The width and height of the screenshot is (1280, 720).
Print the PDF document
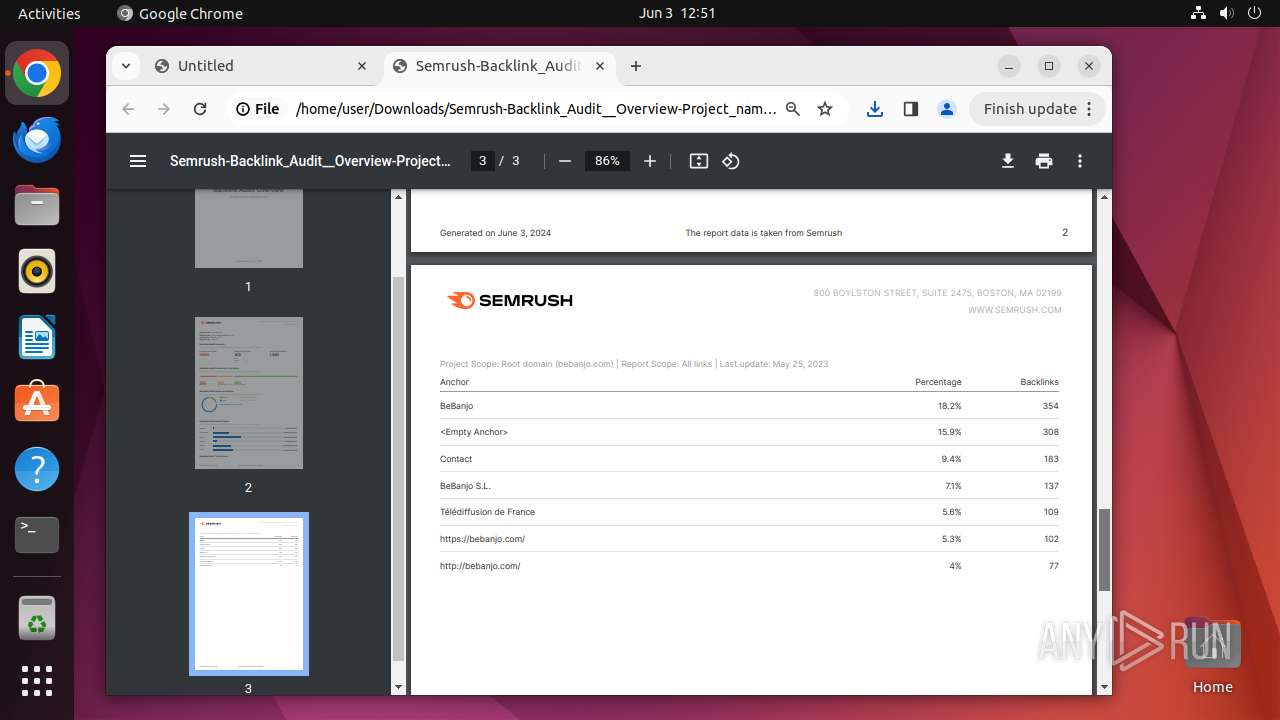tap(1044, 161)
